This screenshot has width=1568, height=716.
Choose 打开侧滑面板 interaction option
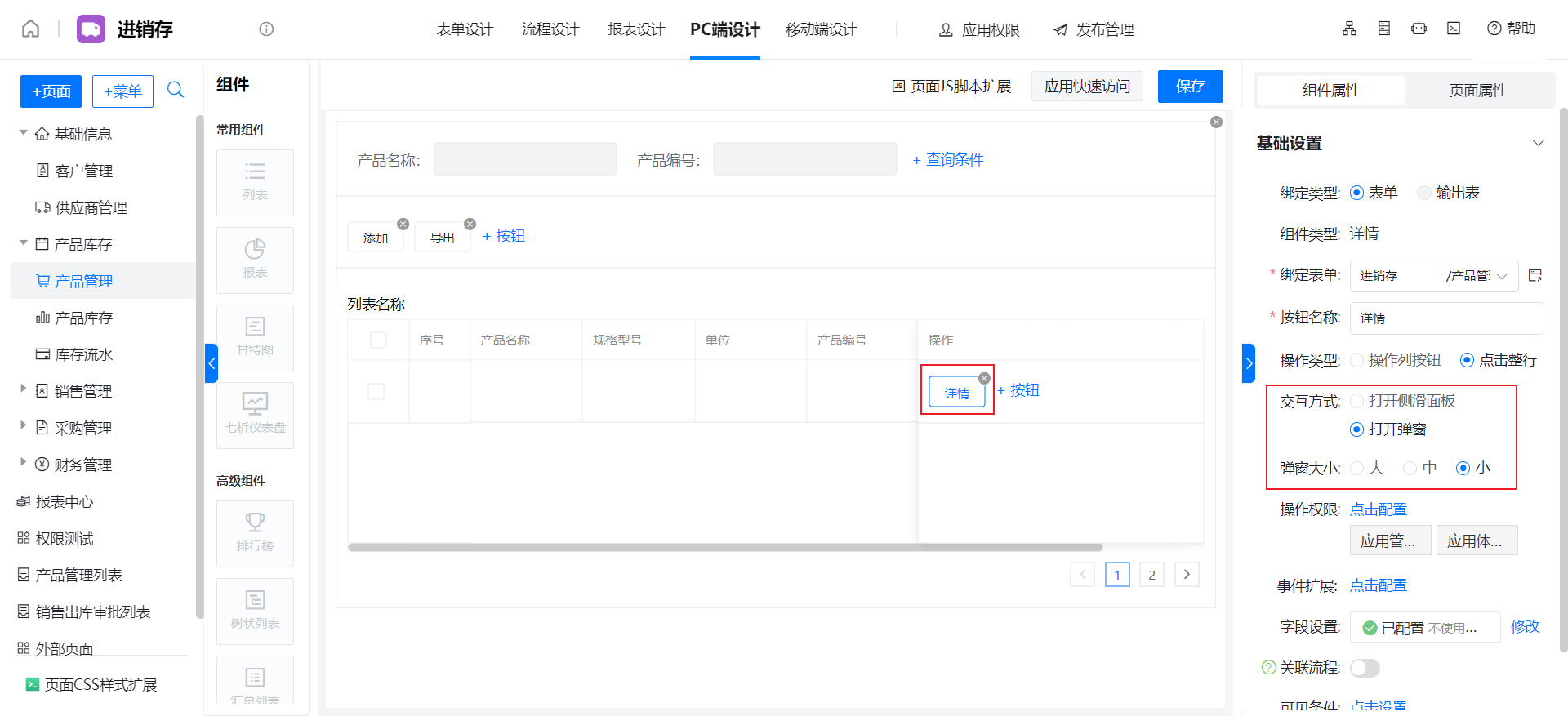click(1357, 401)
